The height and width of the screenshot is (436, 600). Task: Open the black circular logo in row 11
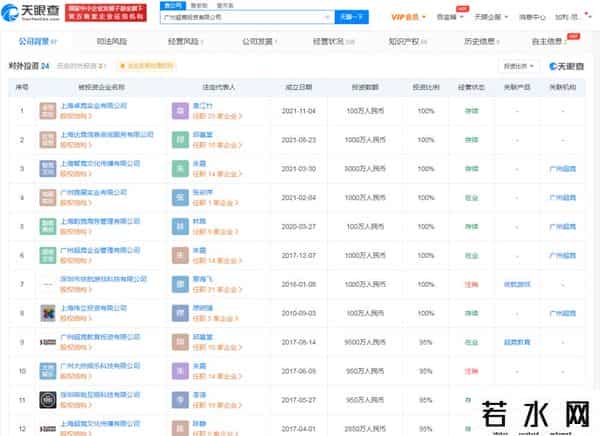(48, 400)
